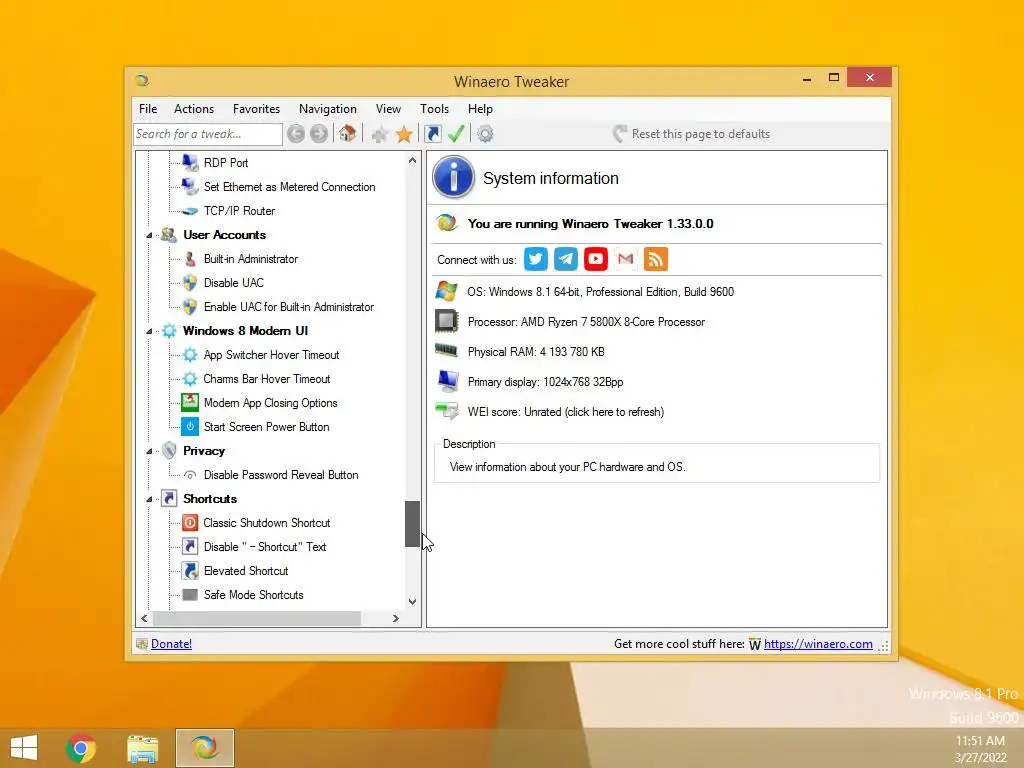
Task: Select Disable Password Reveal Button
Action: [x=281, y=475]
